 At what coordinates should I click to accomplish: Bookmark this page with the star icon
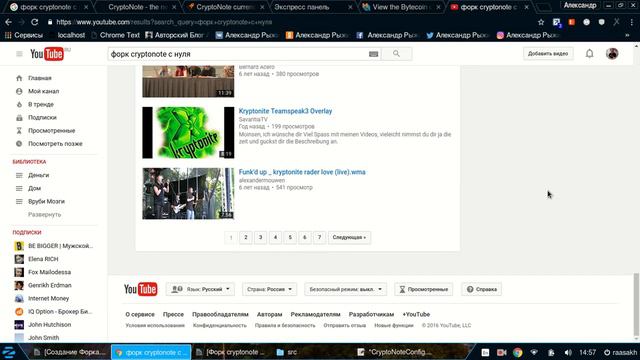click(x=541, y=22)
